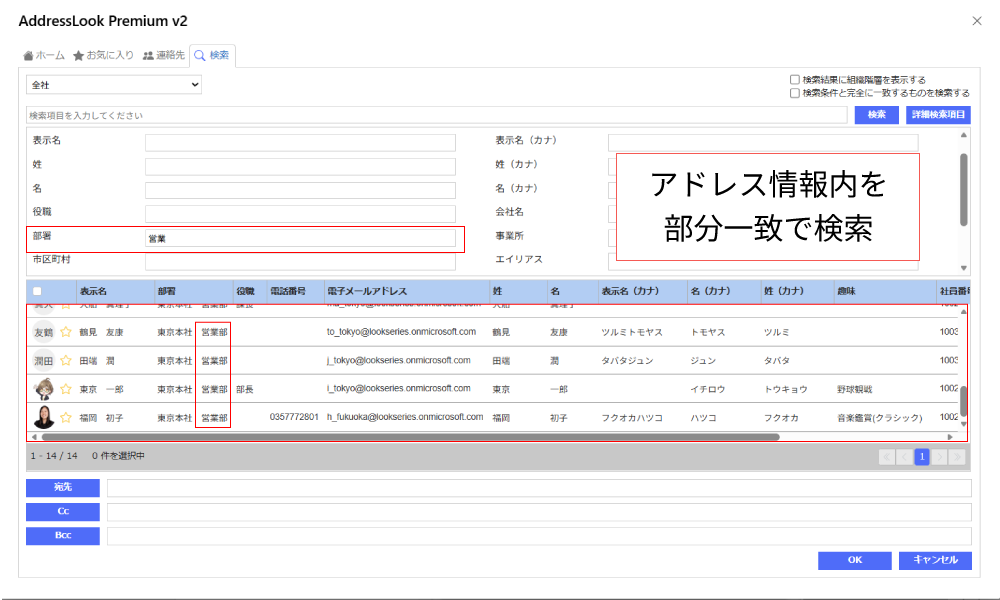Click the 詳細検索項目 expand button

pos(938,115)
